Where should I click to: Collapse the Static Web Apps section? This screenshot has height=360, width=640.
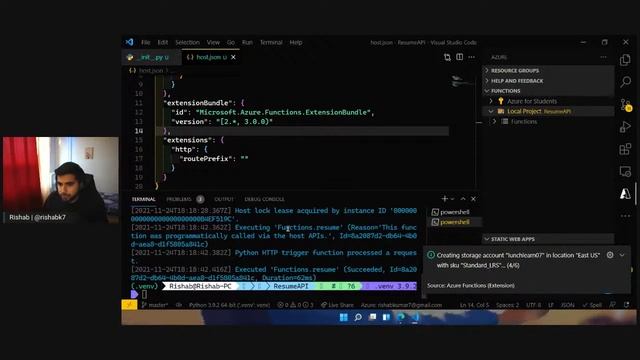(x=548, y=239)
